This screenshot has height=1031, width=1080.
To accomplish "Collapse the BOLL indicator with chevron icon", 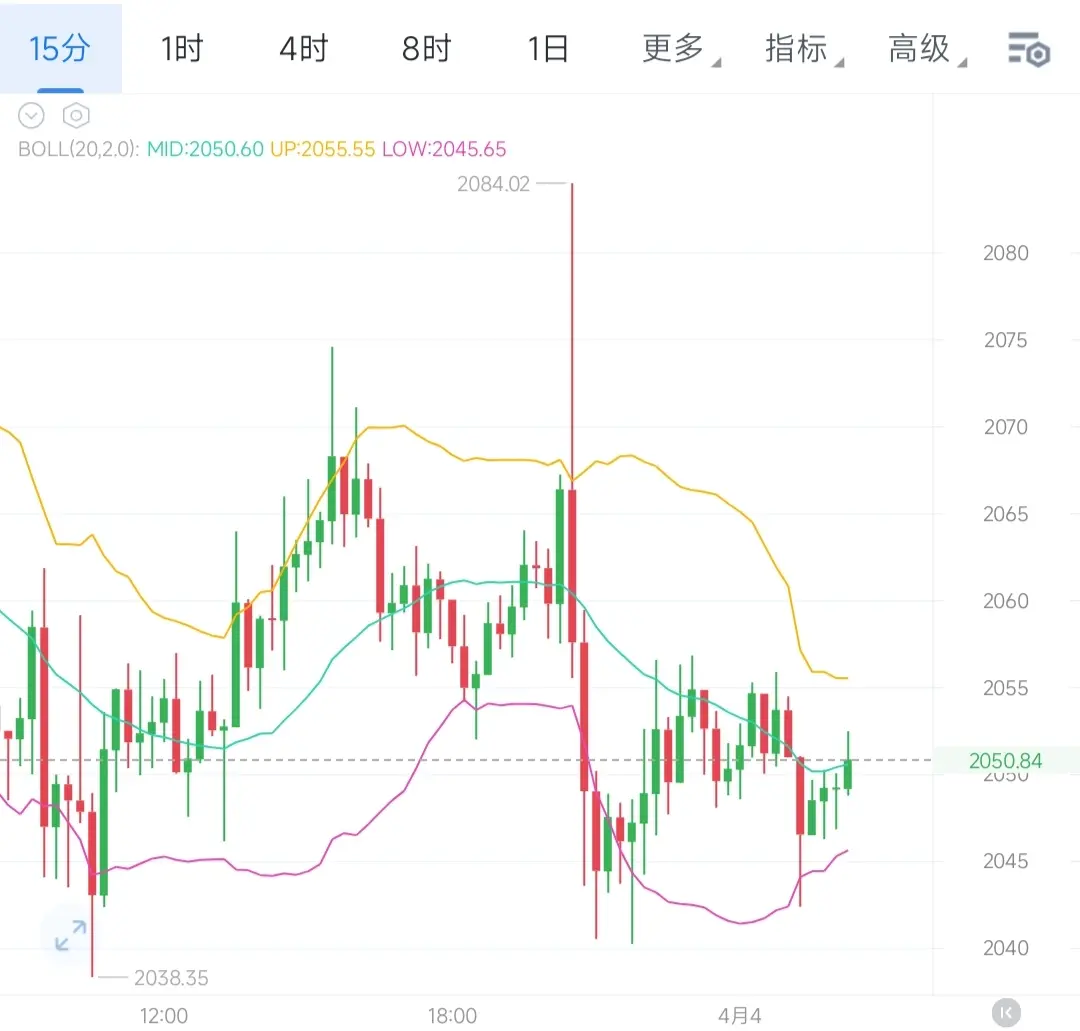I will click(31, 115).
